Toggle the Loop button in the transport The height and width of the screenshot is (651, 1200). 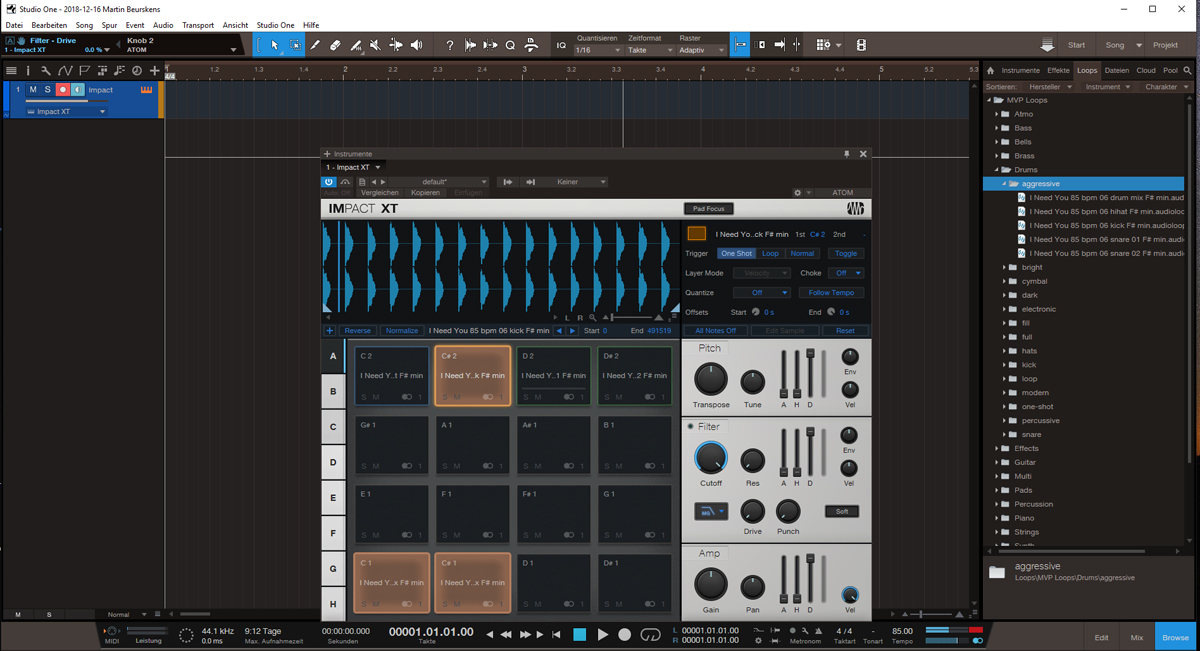[651, 634]
